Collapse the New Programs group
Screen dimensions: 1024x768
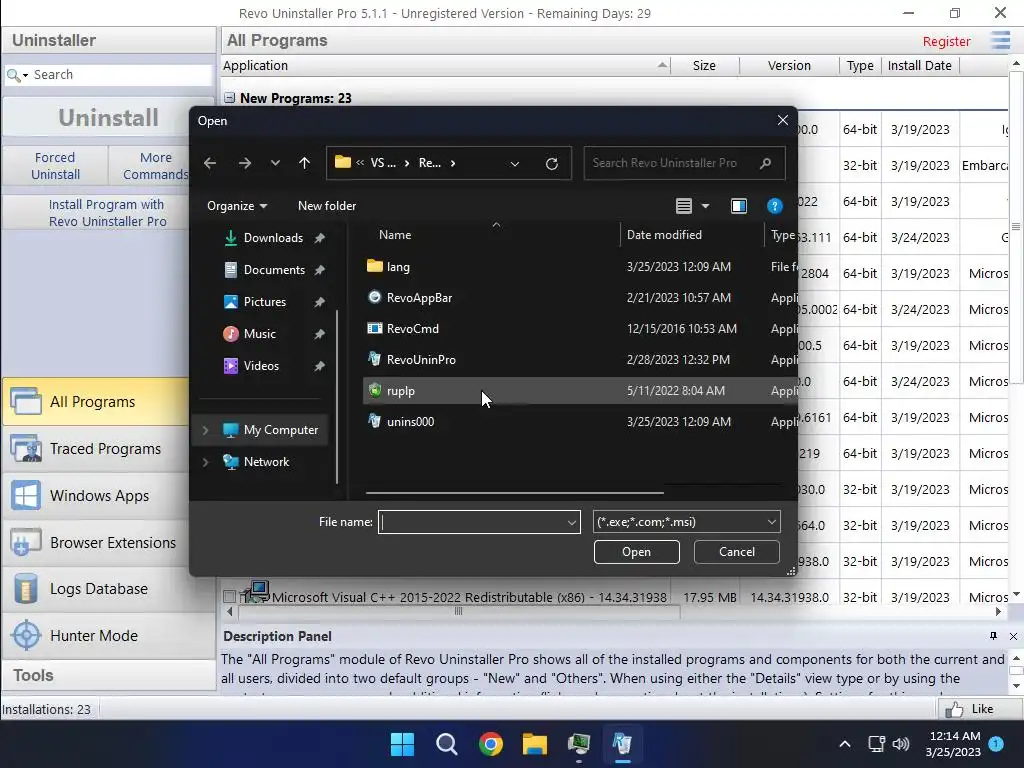[x=229, y=98]
